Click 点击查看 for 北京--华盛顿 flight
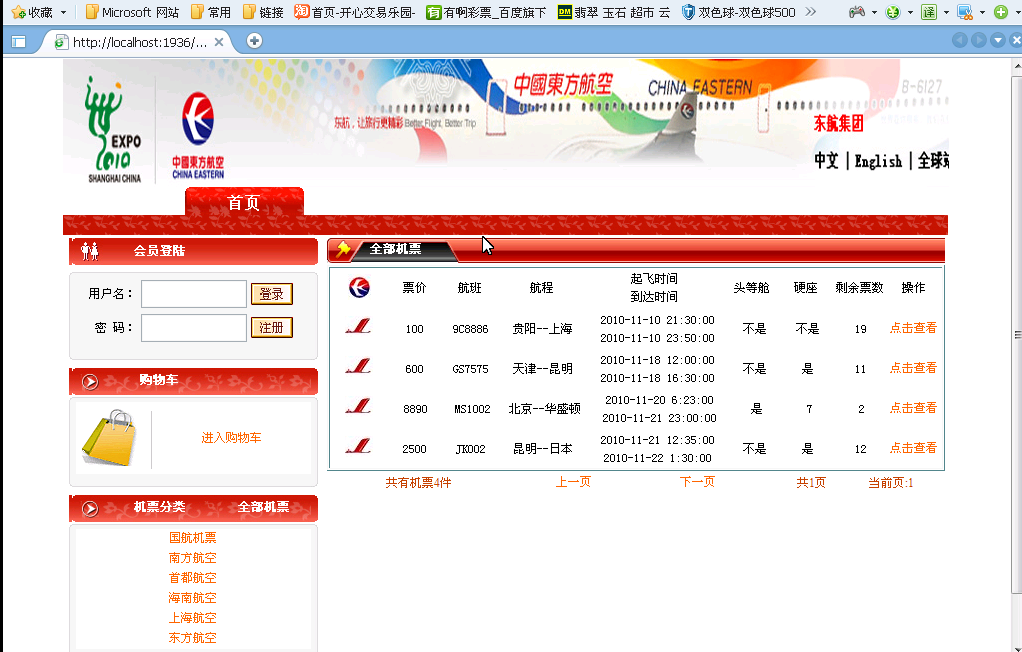1022x652 pixels. click(x=913, y=408)
